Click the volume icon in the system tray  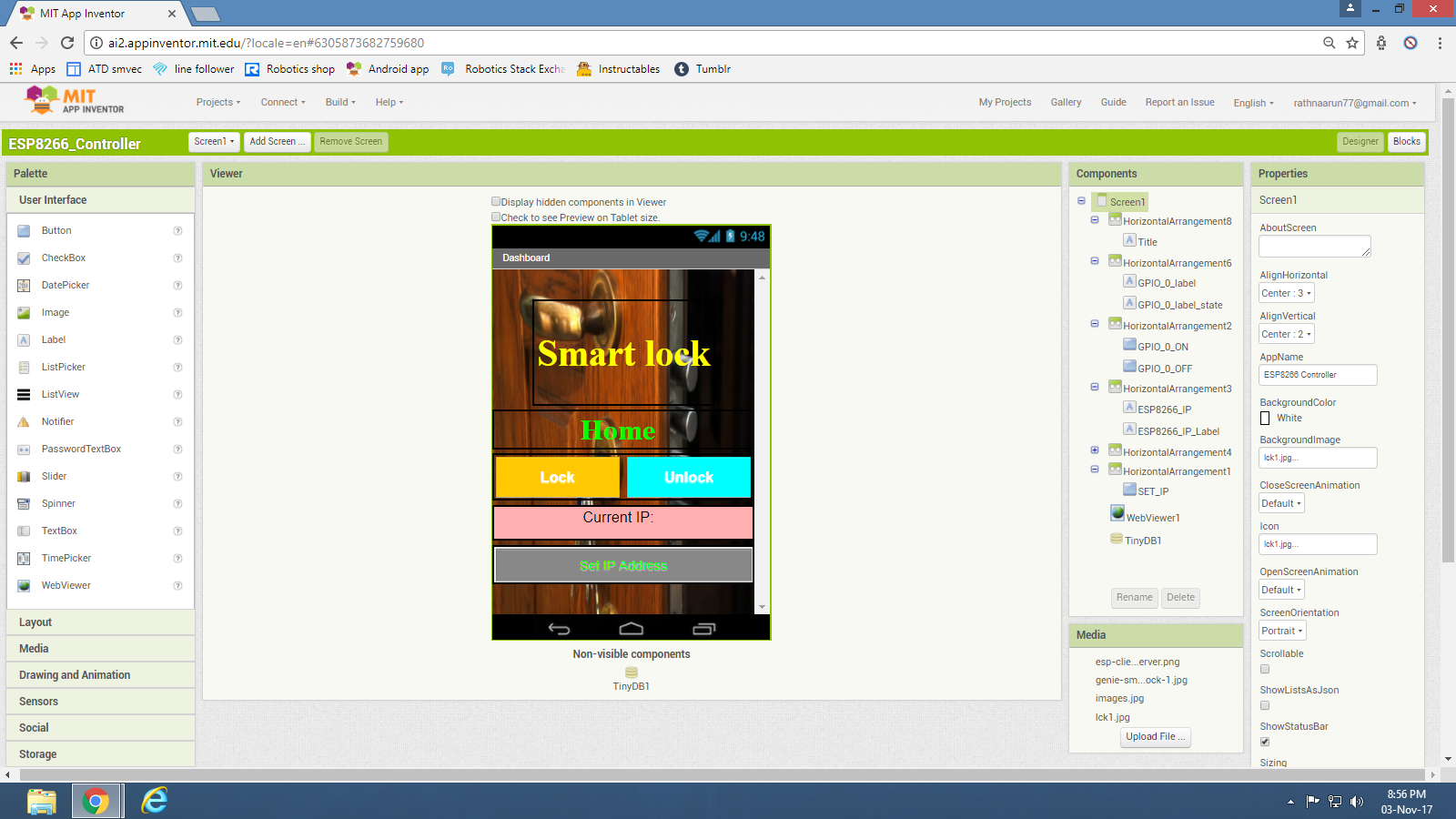pos(1357,802)
